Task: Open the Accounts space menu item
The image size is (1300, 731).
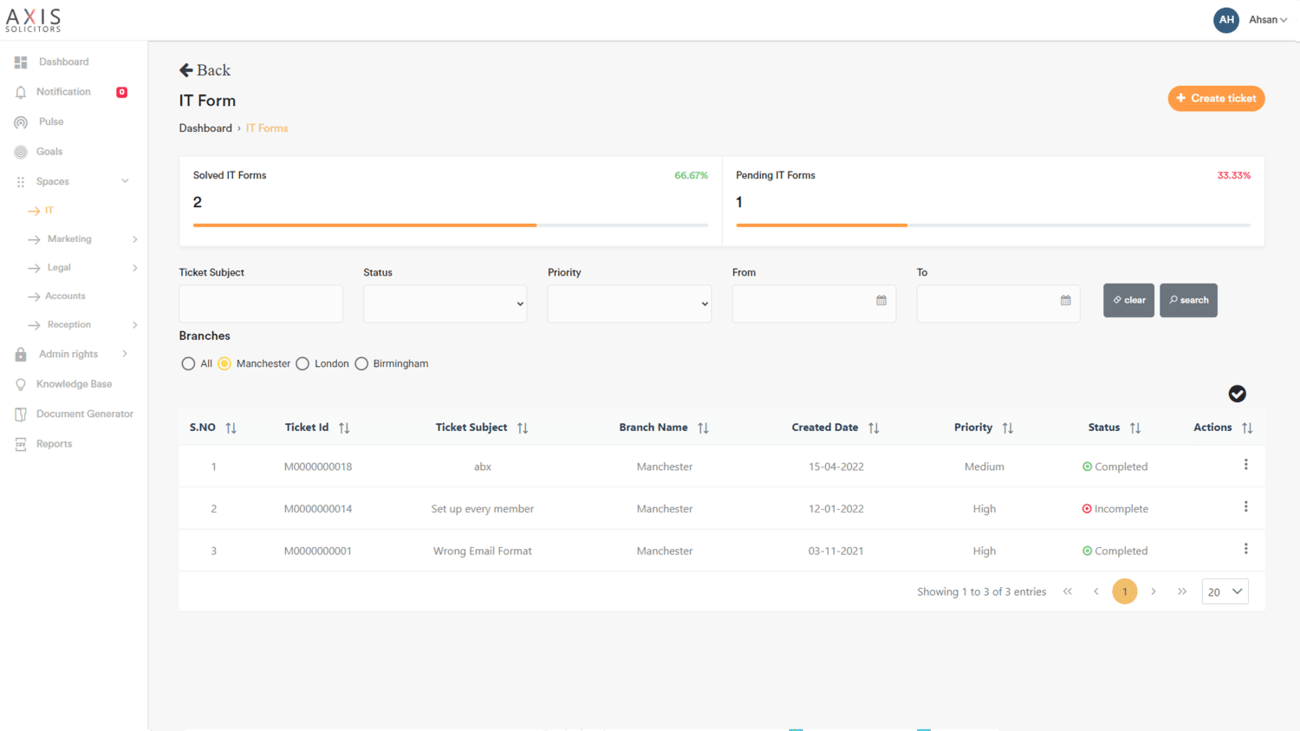Action: (65, 297)
